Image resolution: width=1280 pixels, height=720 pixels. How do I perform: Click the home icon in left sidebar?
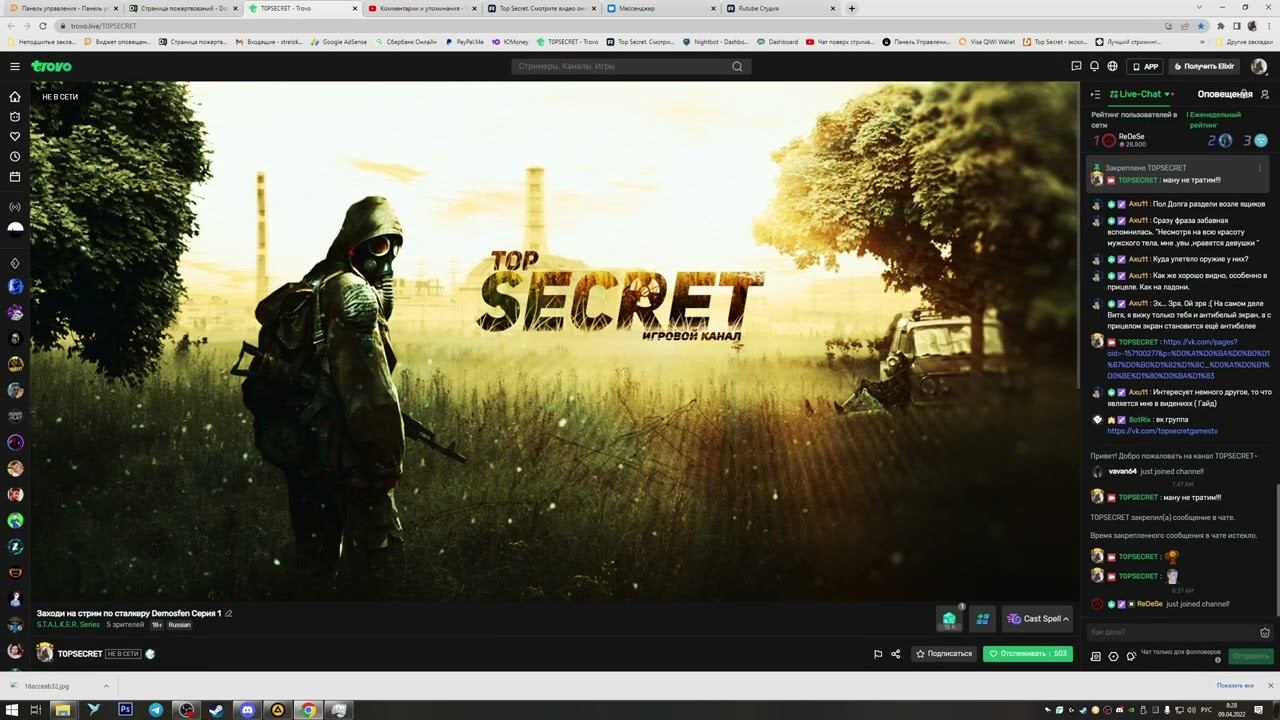[15, 97]
